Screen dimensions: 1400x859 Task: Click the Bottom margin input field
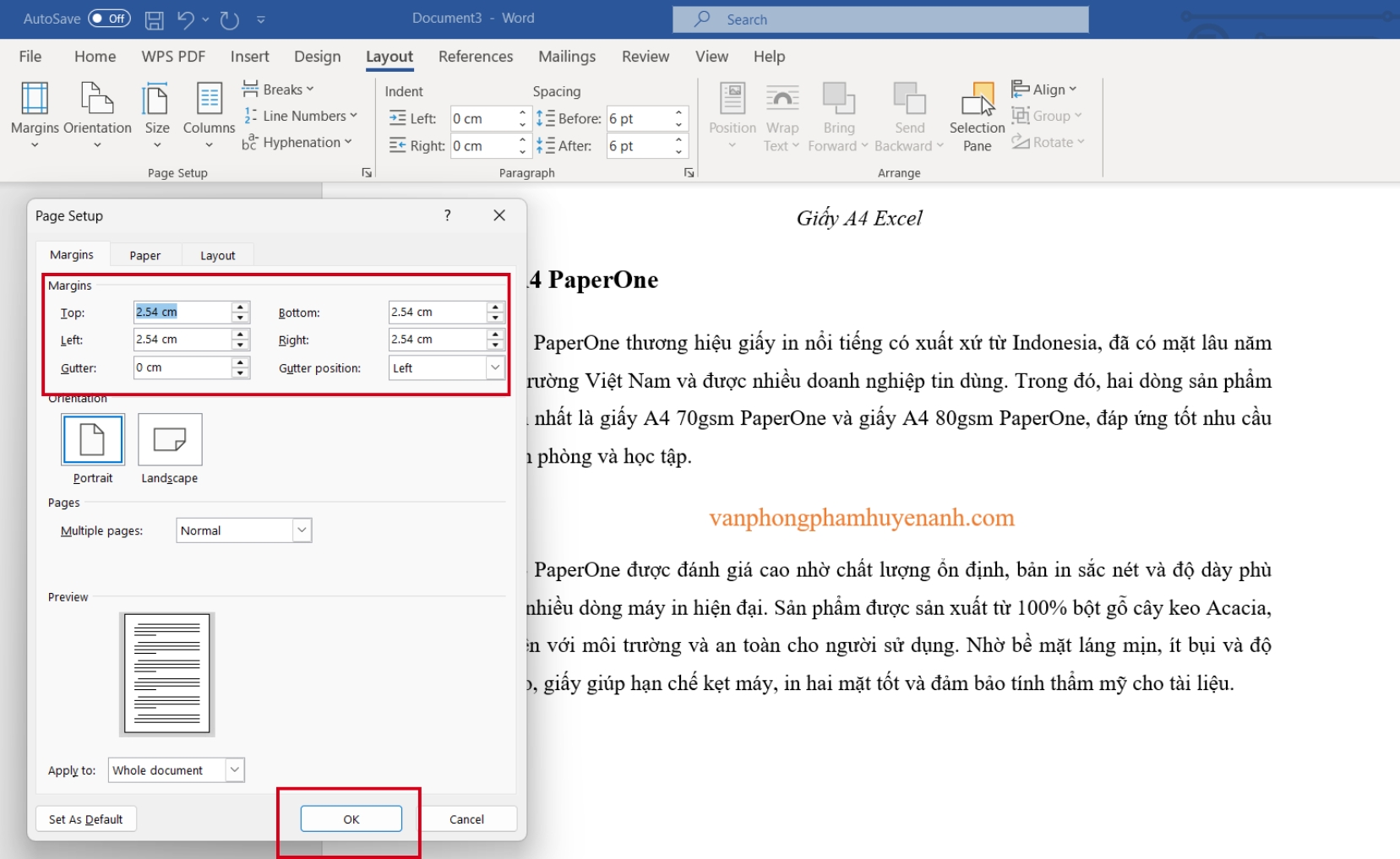[x=438, y=313]
